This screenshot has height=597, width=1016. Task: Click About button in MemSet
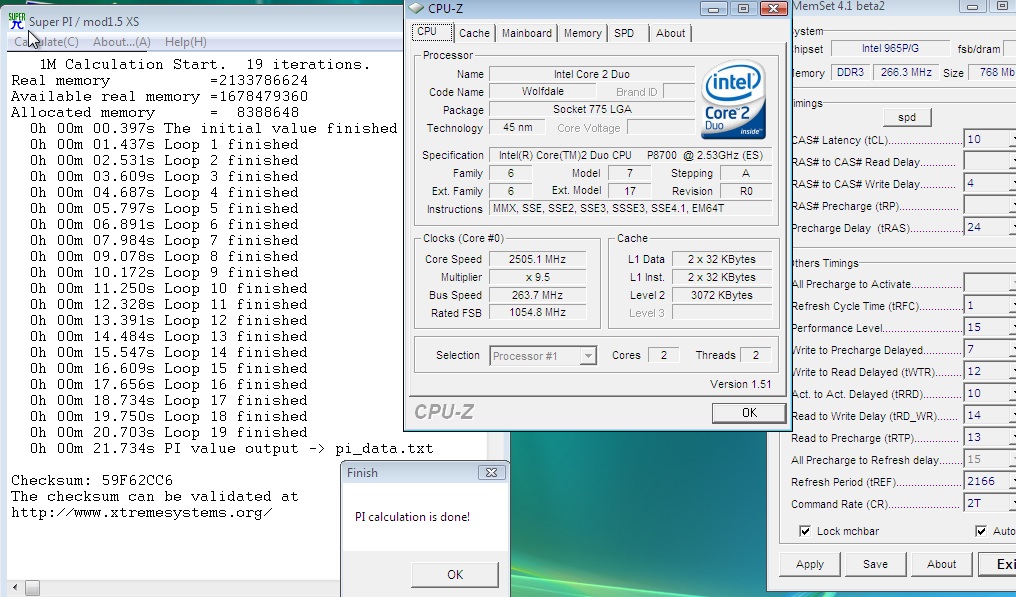coord(941,565)
